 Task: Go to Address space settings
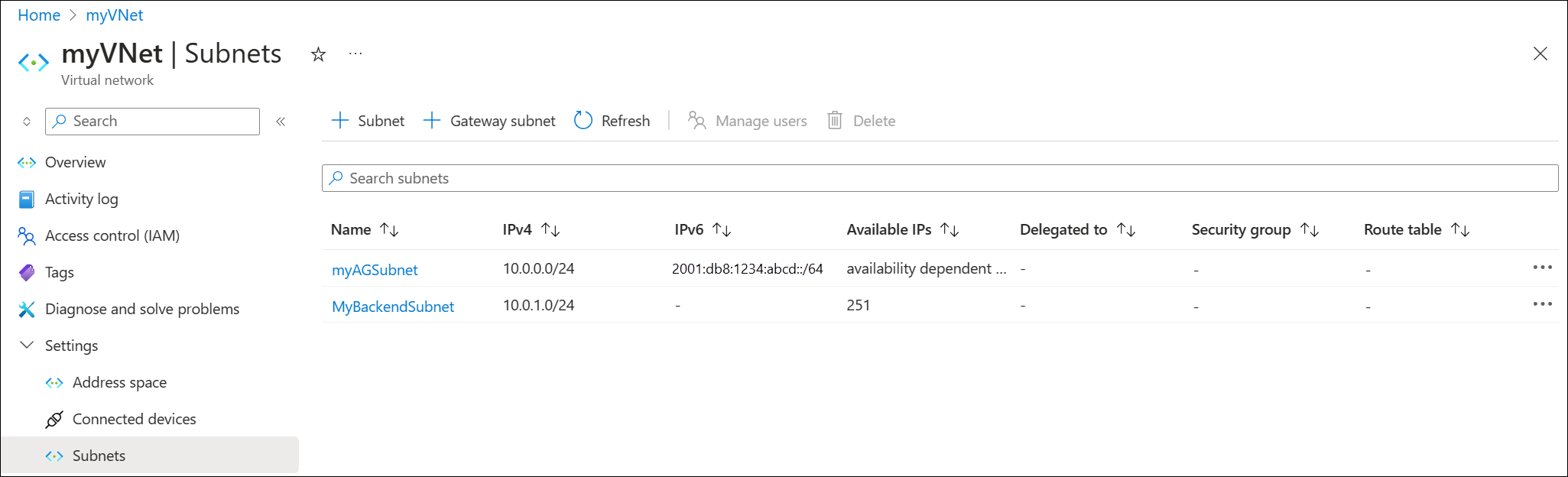tap(119, 383)
